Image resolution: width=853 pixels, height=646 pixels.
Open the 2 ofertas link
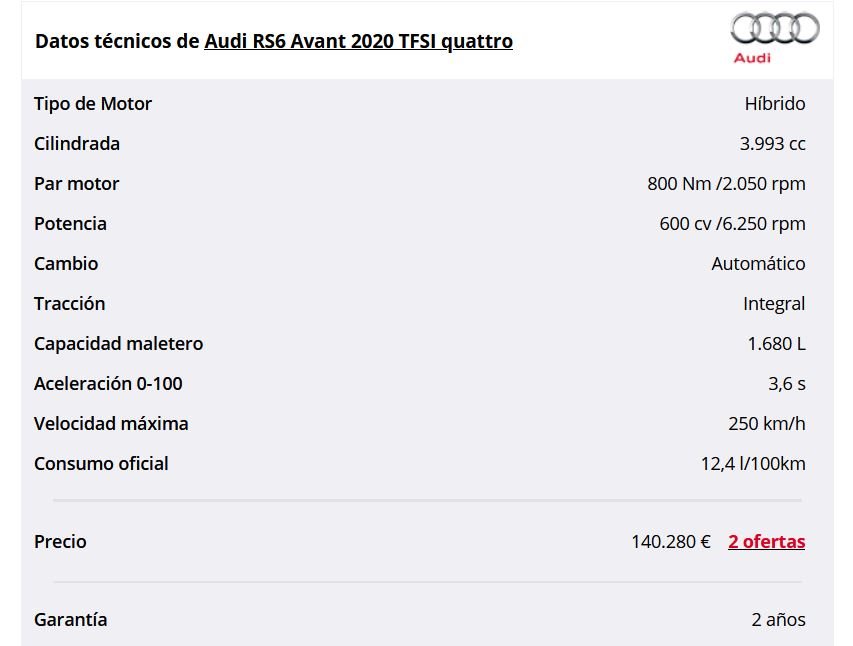click(x=767, y=542)
